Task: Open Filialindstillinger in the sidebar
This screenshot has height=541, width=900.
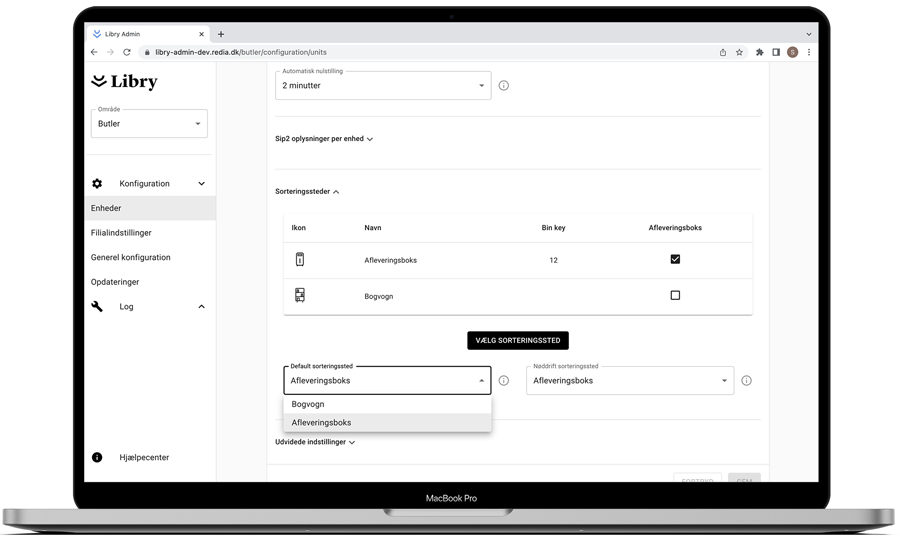Action: click(x=121, y=233)
